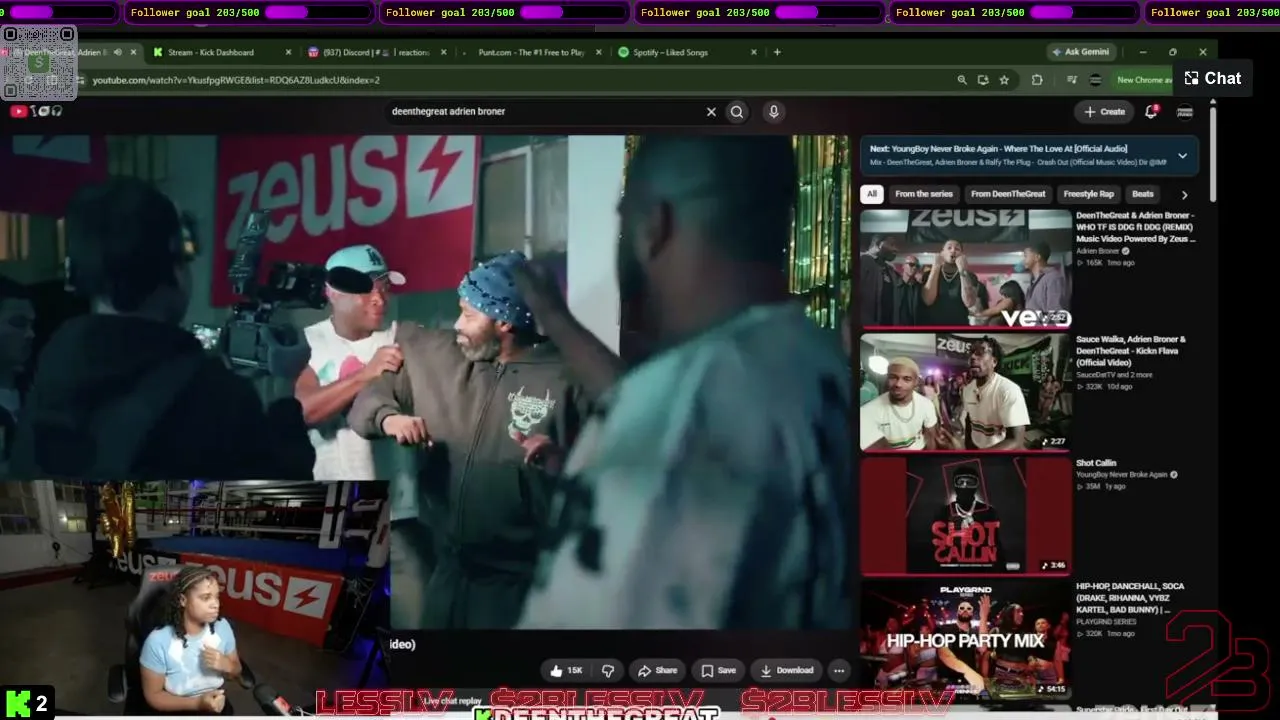Open HIP-HOP, DANCEHALL, SOCA mix title

1131,598
